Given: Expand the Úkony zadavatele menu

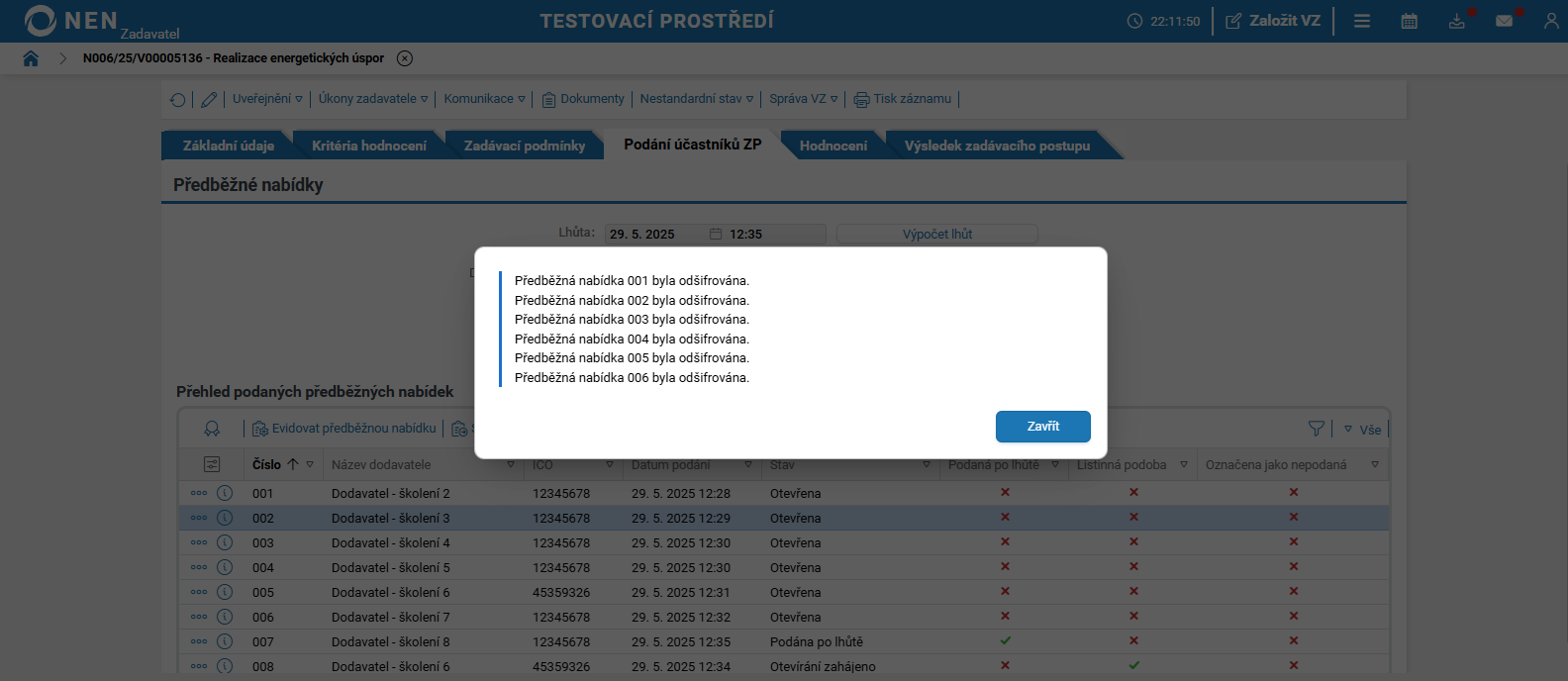Looking at the screenshot, I should (x=373, y=99).
